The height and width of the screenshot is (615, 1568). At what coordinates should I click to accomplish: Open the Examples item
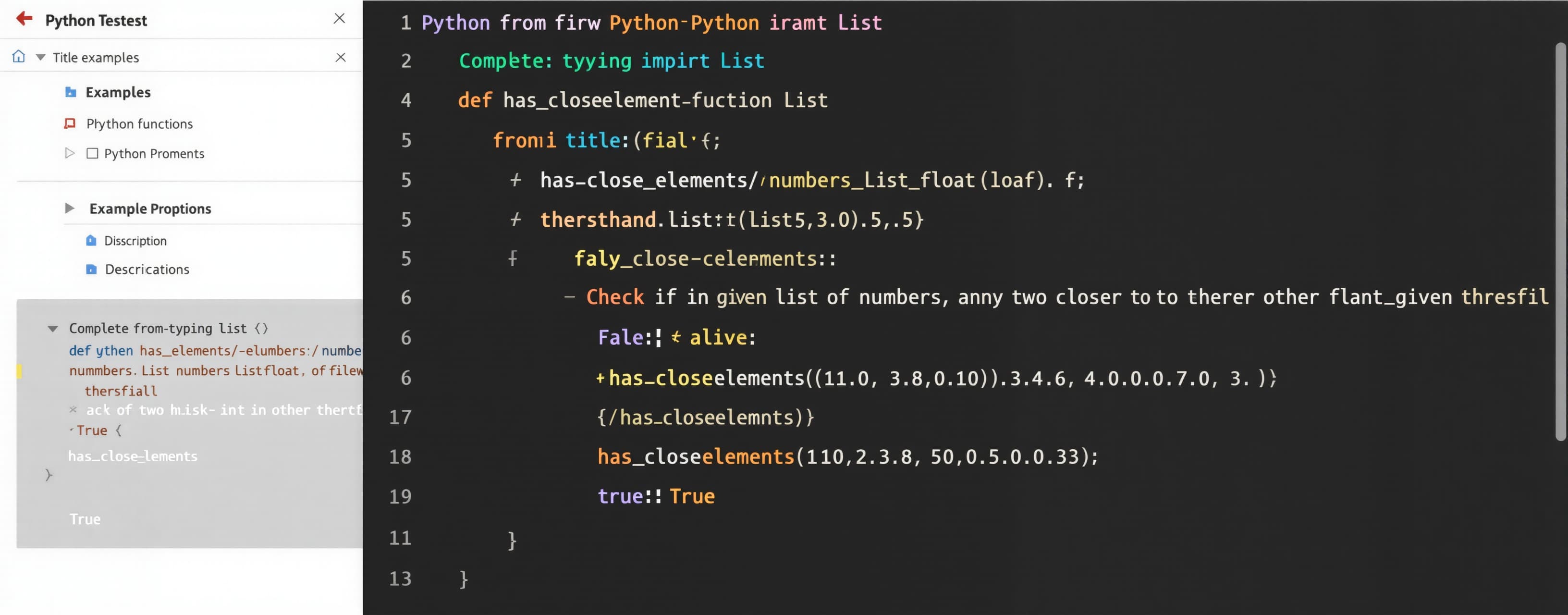(x=118, y=92)
